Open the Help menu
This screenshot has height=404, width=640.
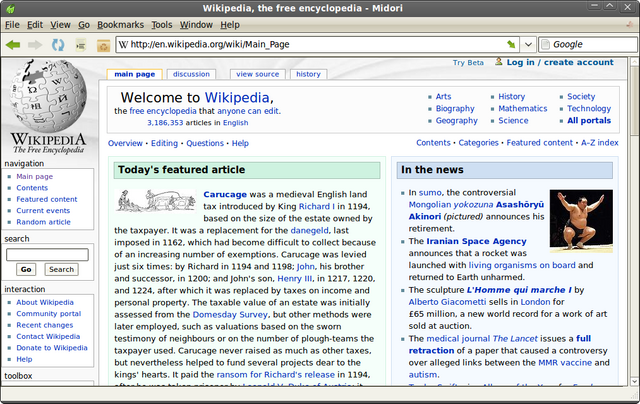pos(230,25)
